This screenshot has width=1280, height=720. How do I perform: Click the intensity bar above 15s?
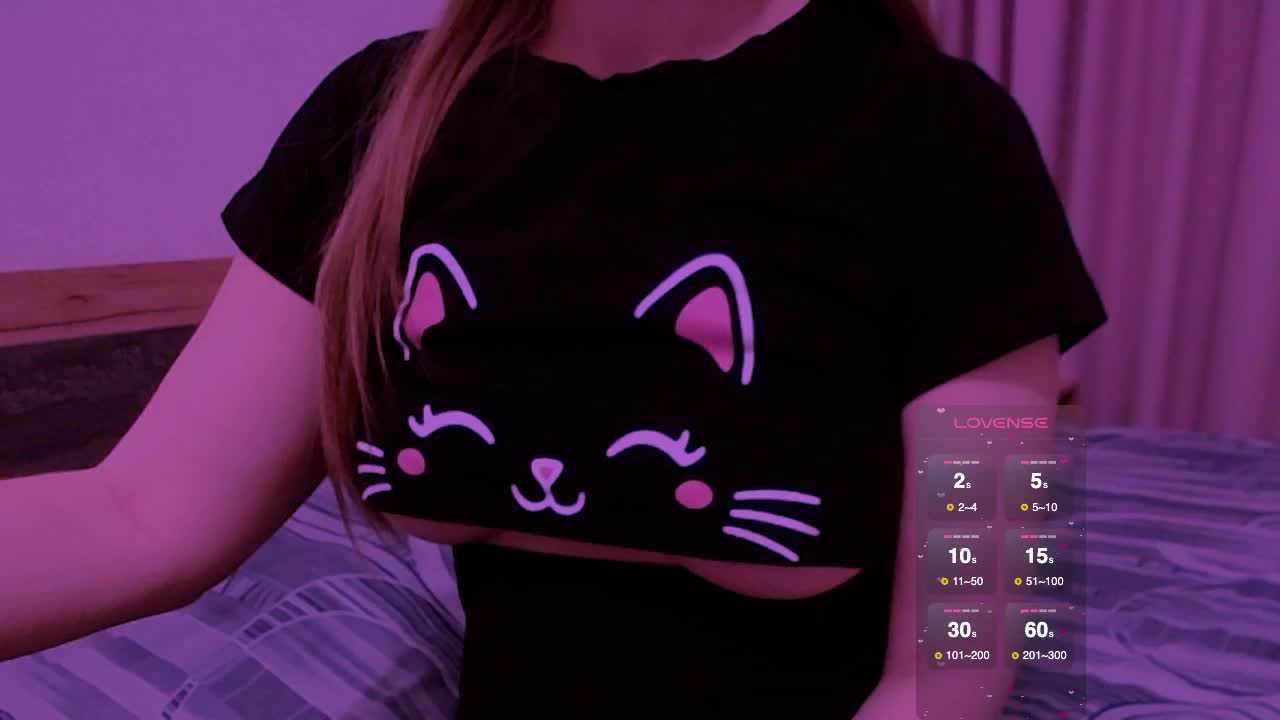[1039, 537]
